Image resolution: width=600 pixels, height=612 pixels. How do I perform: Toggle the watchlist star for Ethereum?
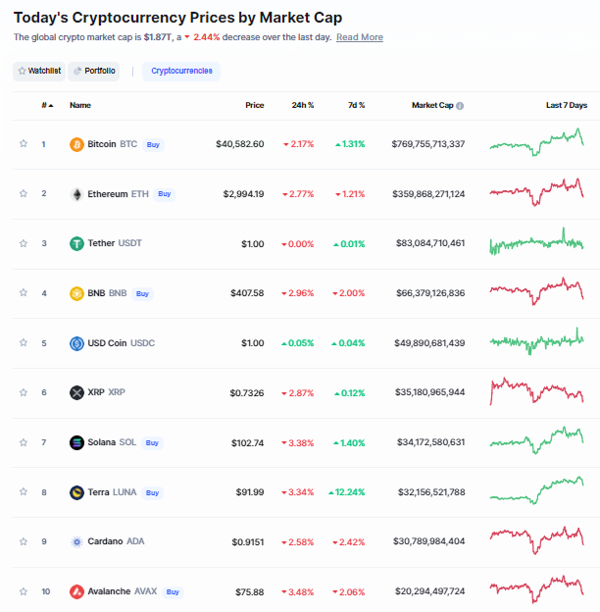pos(23,194)
